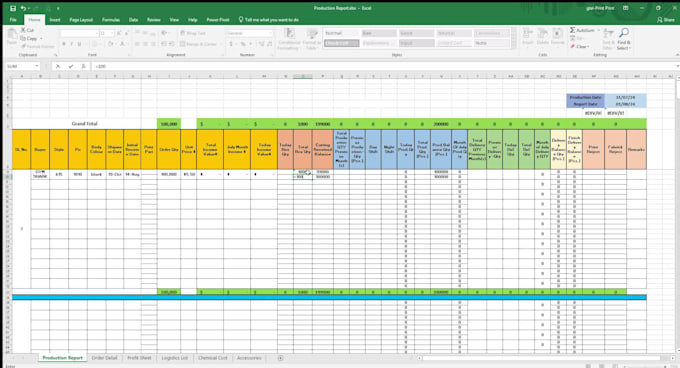The image size is (680, 368).
Task: Switch to the Insert ribbon tab
Action: click(55, 20)
